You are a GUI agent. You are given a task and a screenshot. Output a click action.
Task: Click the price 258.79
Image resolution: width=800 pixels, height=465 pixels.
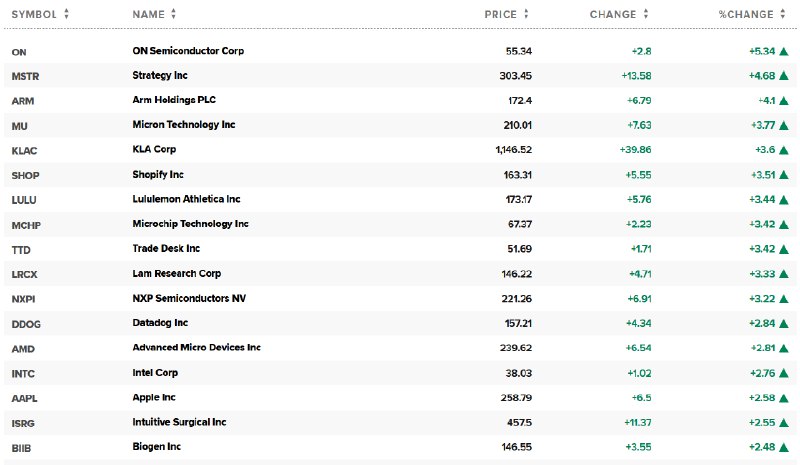tap(516, 398)
